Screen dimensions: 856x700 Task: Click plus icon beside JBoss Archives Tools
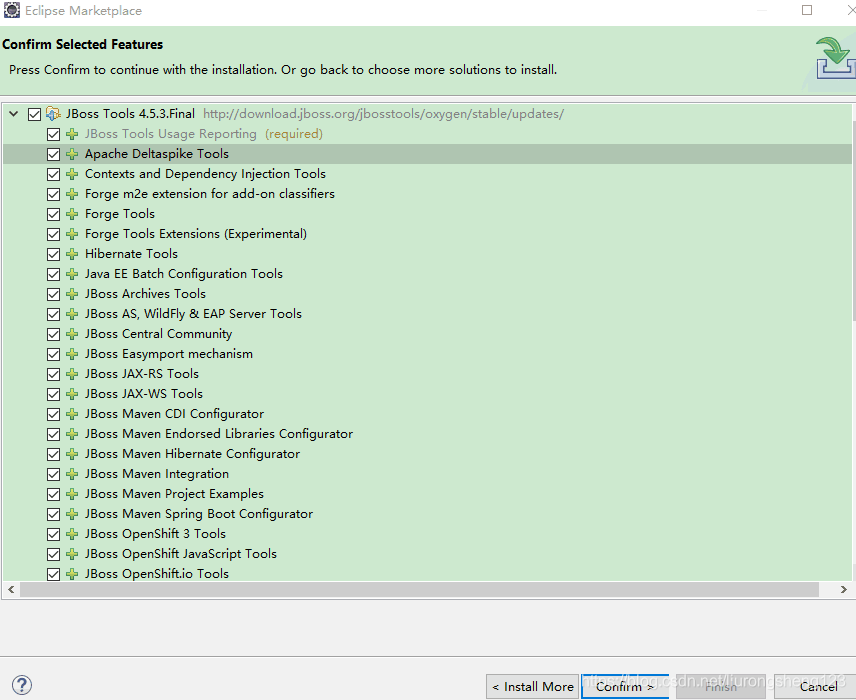click(x=72, y=294)
